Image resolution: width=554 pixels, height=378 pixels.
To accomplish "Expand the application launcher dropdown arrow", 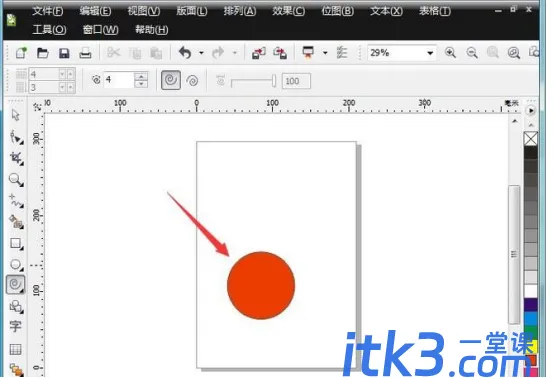I will pyautogui.click(x=325, y=53).
